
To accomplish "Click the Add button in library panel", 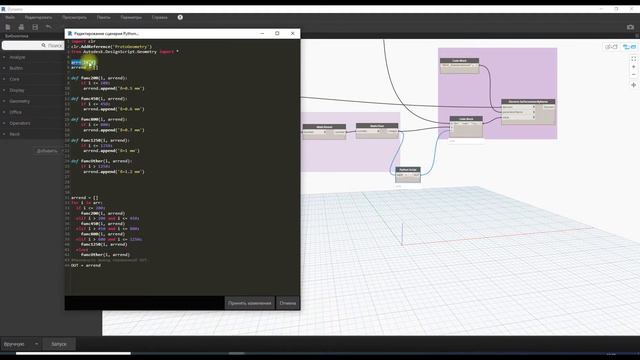I will (x=47, y=151).
